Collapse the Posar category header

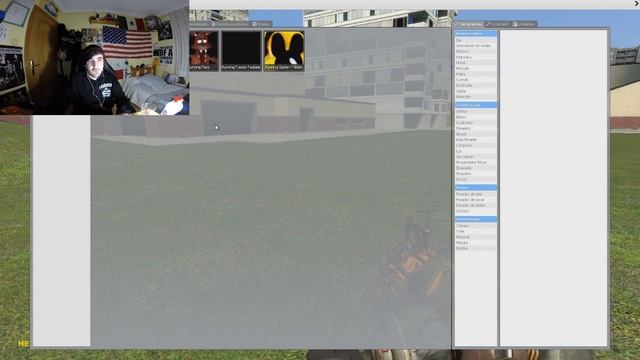[476, 187]
